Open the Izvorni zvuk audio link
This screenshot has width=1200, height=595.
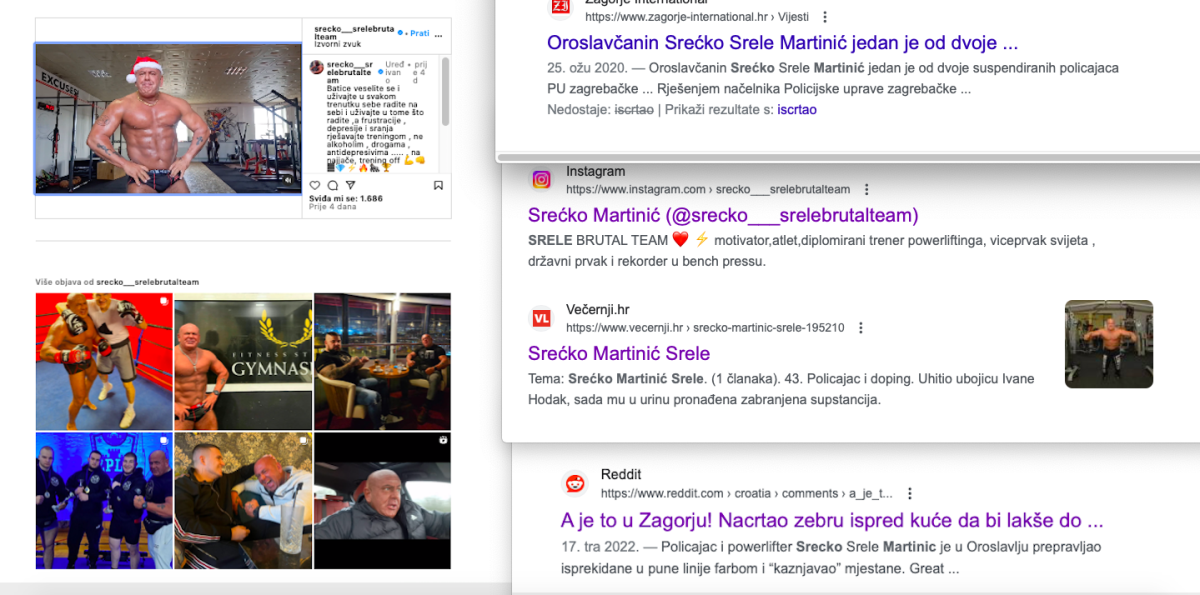pos(337,44)
